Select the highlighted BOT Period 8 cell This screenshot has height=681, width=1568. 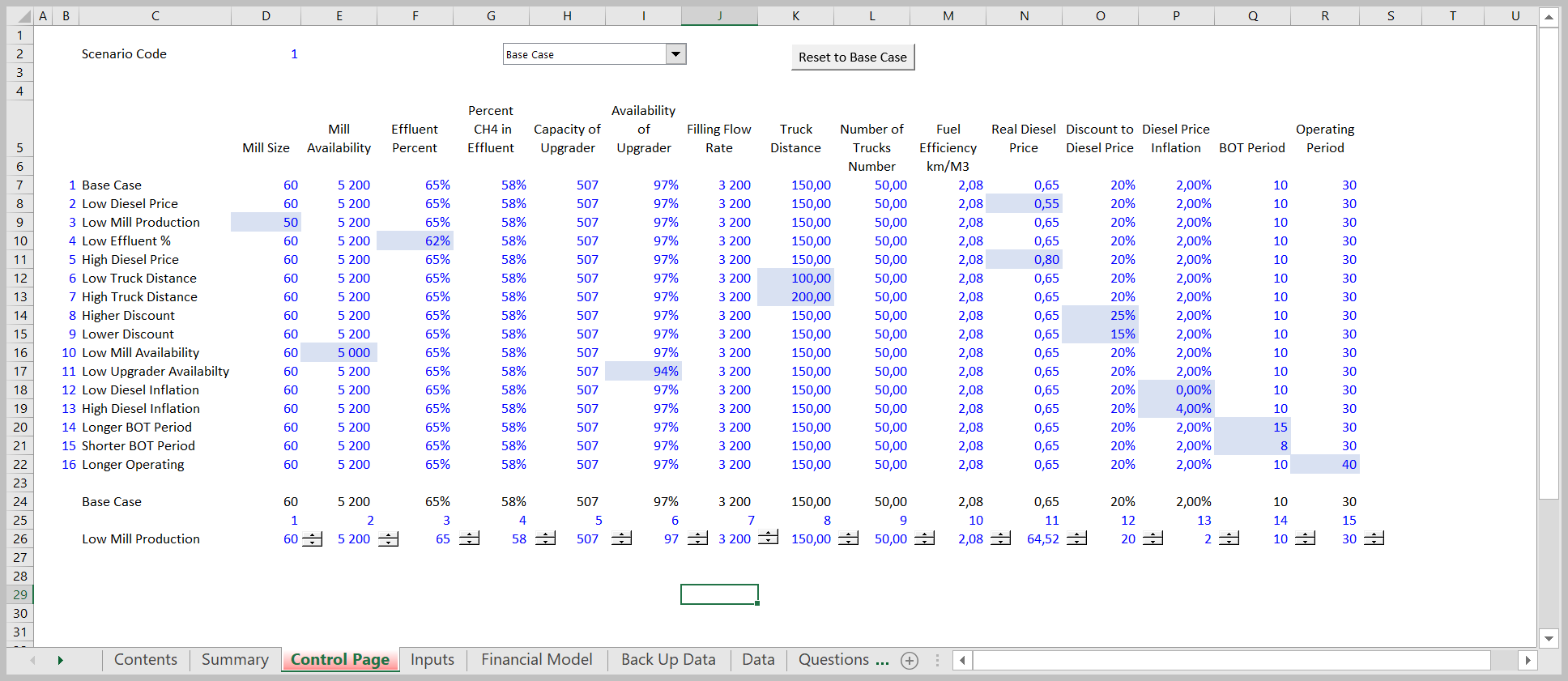pos(1252,445)
